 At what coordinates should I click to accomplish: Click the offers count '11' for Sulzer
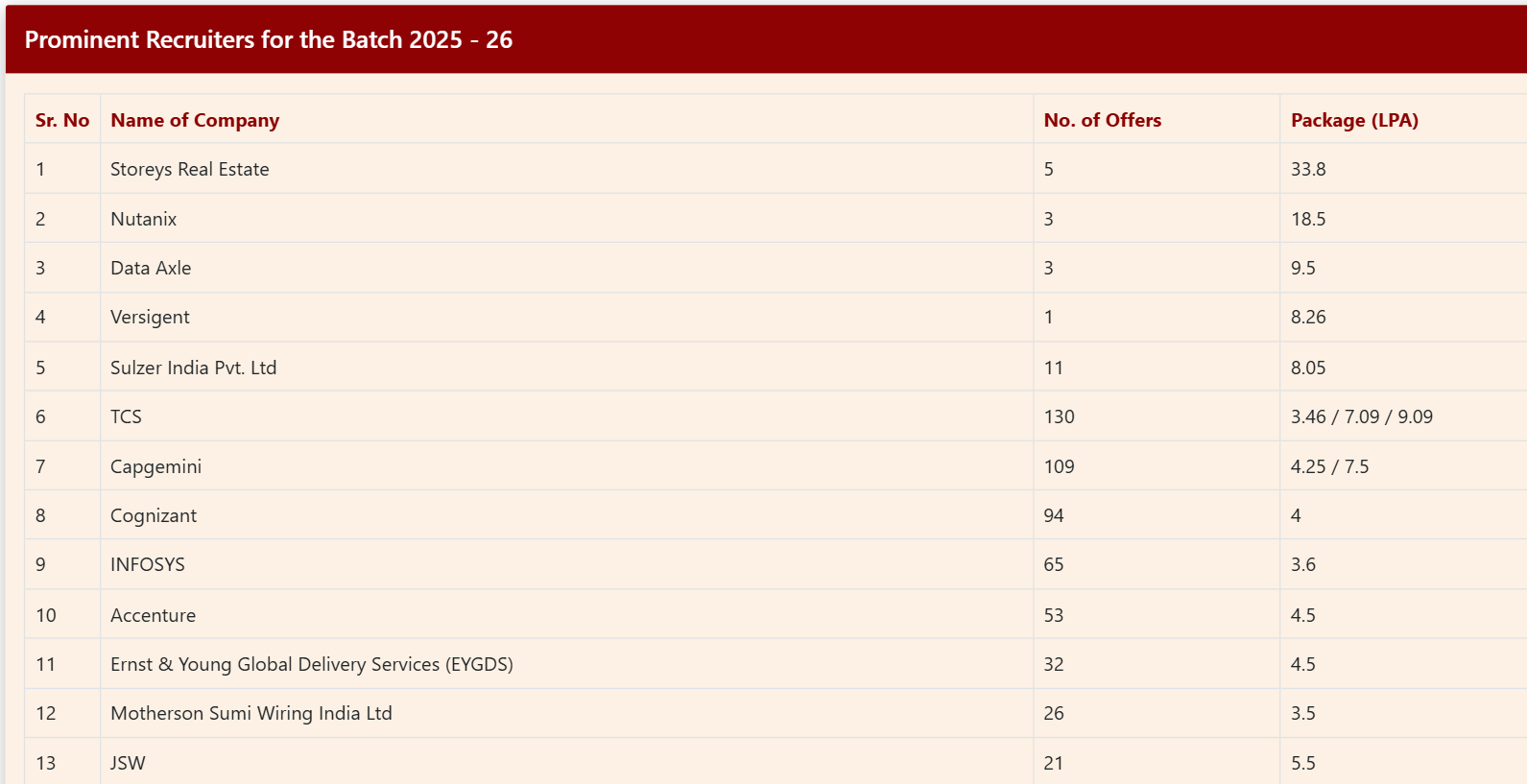click(x=1054, y=368)
